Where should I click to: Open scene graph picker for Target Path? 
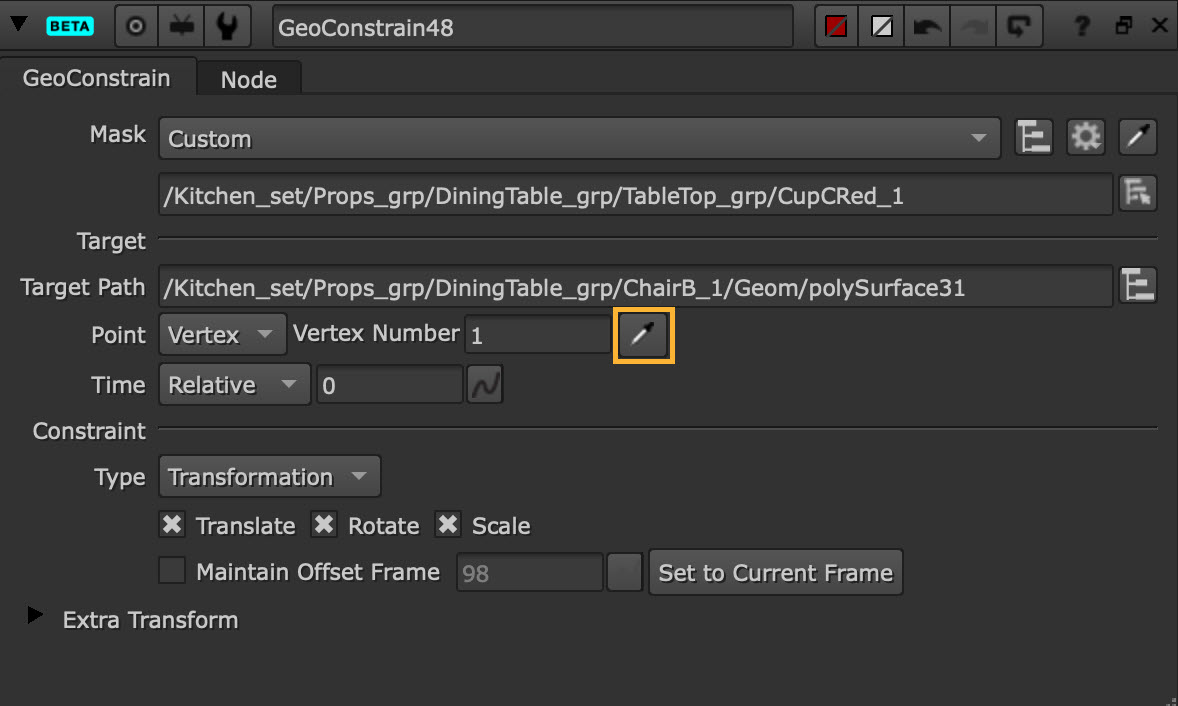1138,287
